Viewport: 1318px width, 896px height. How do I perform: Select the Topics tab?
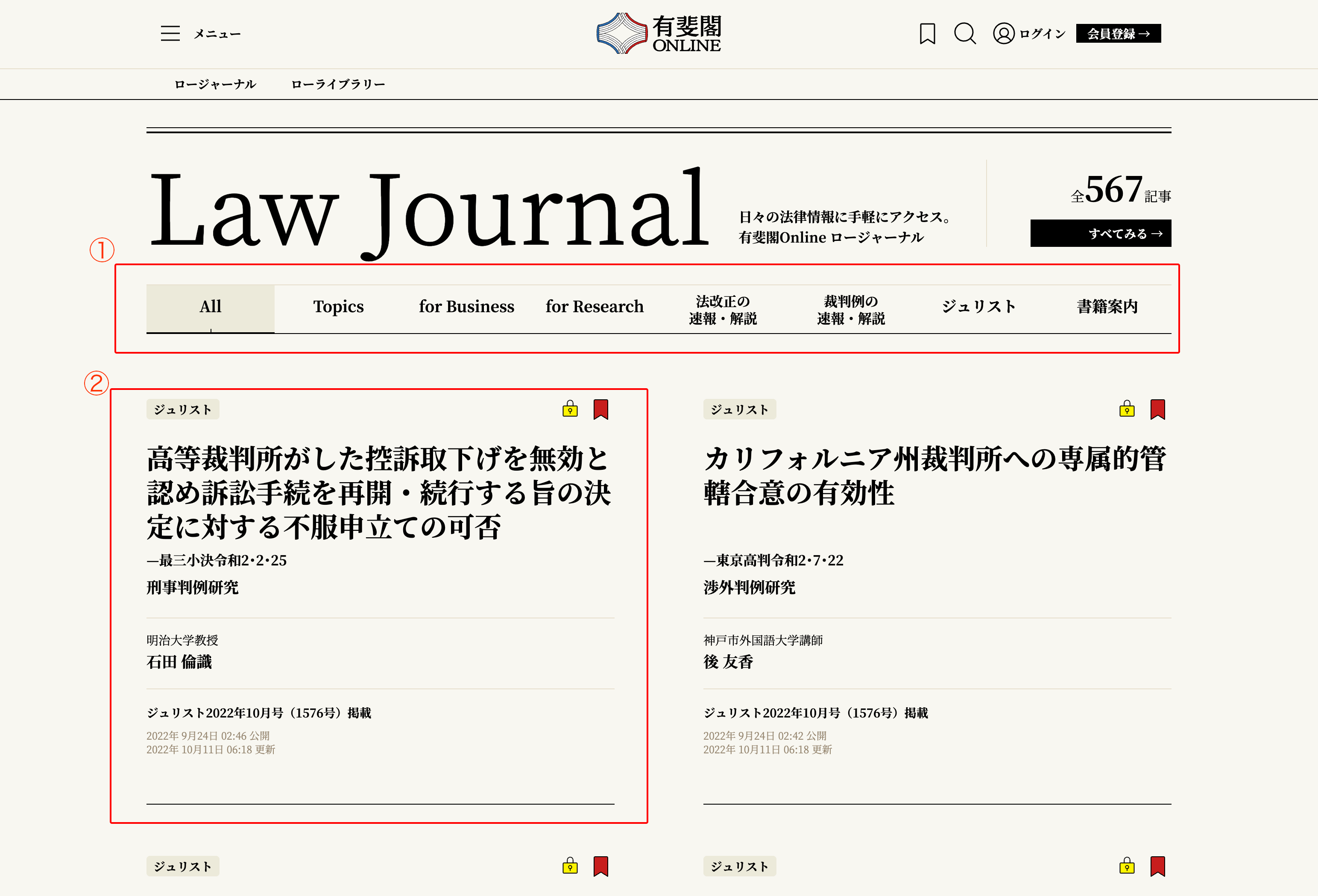pos(339,307)
